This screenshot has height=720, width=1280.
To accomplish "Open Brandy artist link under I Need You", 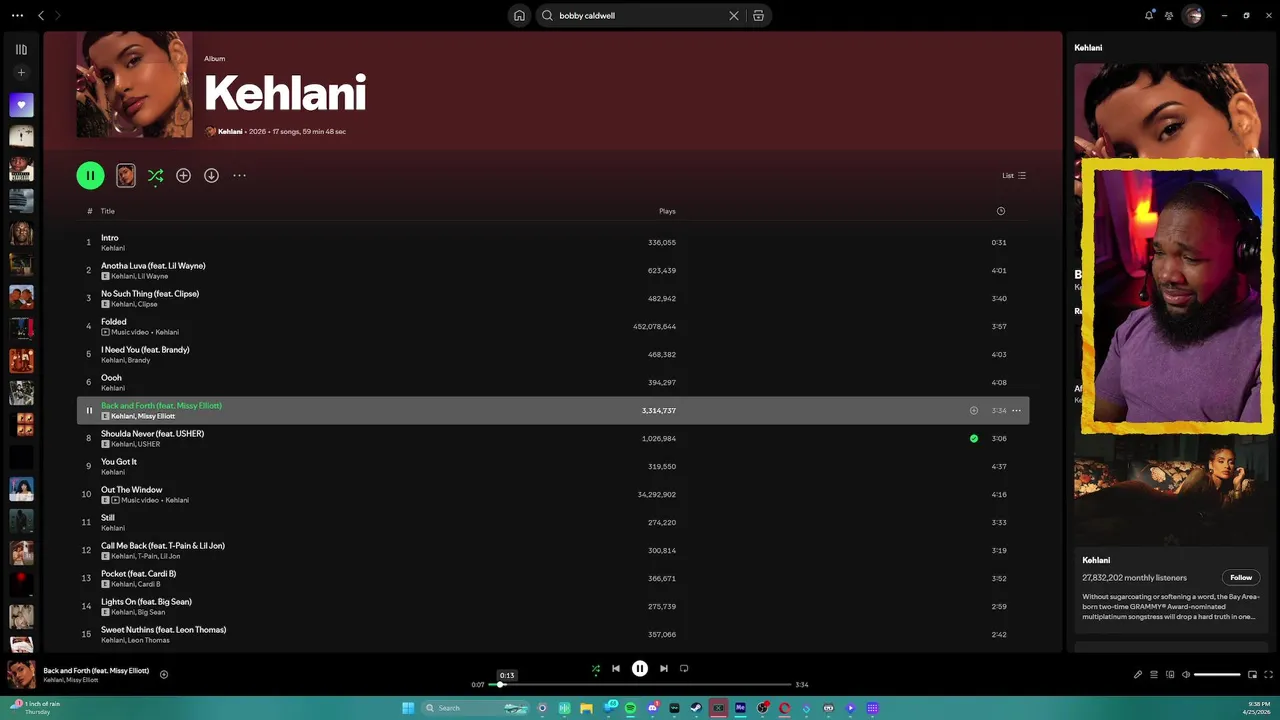I will [x=139, y=360].
